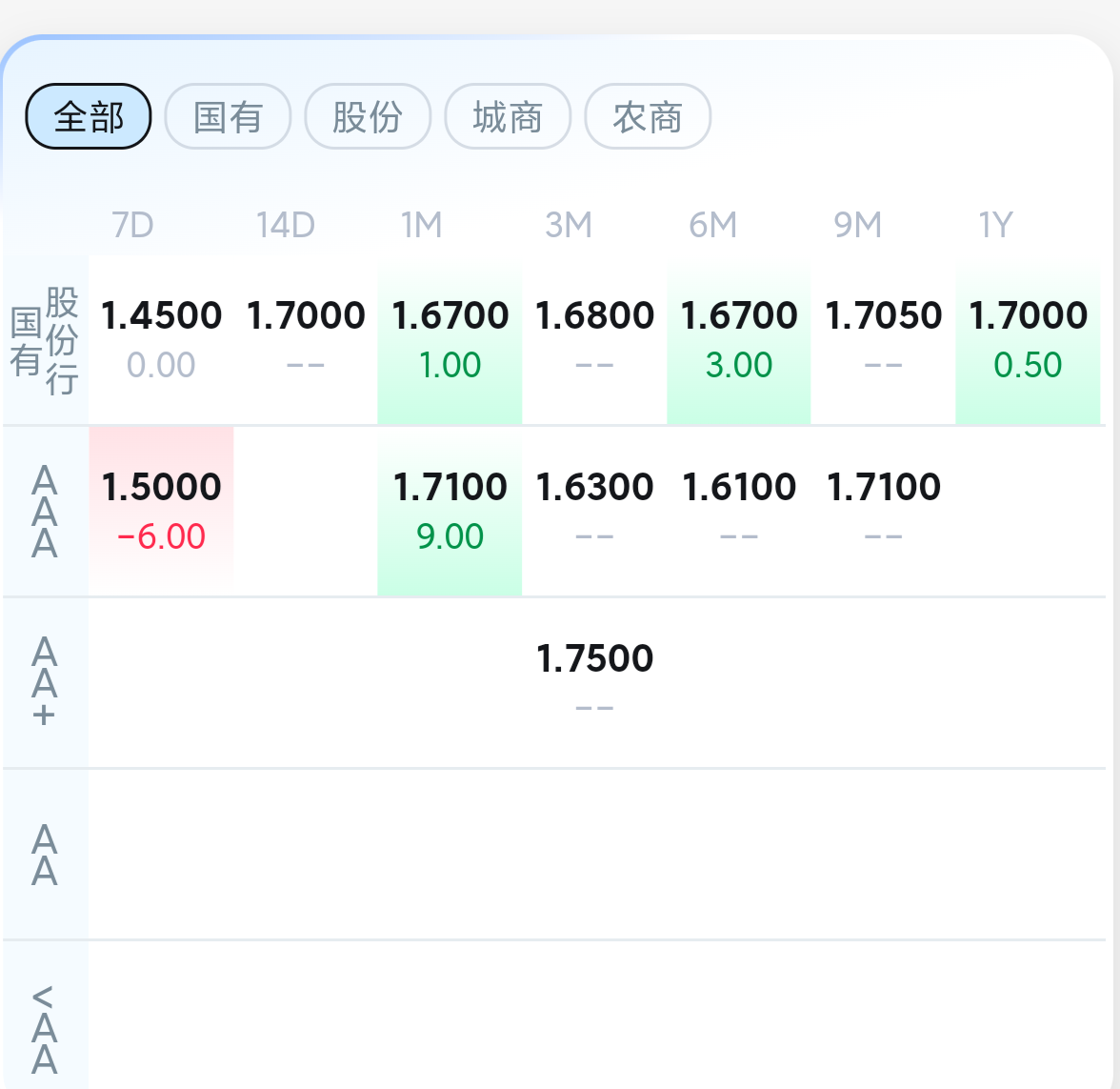Select the AAA row label
This screenshot has height=1089, width=1120.
[45, 512]
